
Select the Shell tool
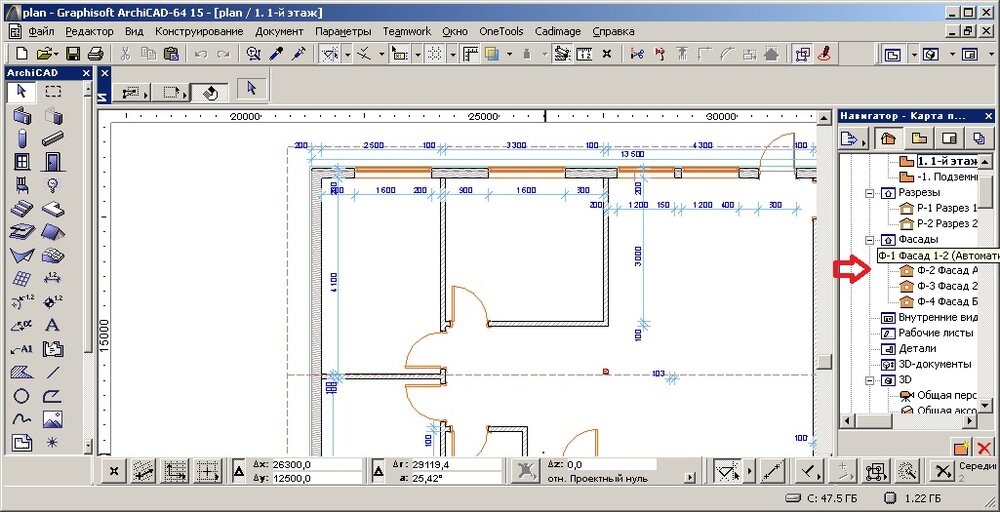click(x=22, y=255)
